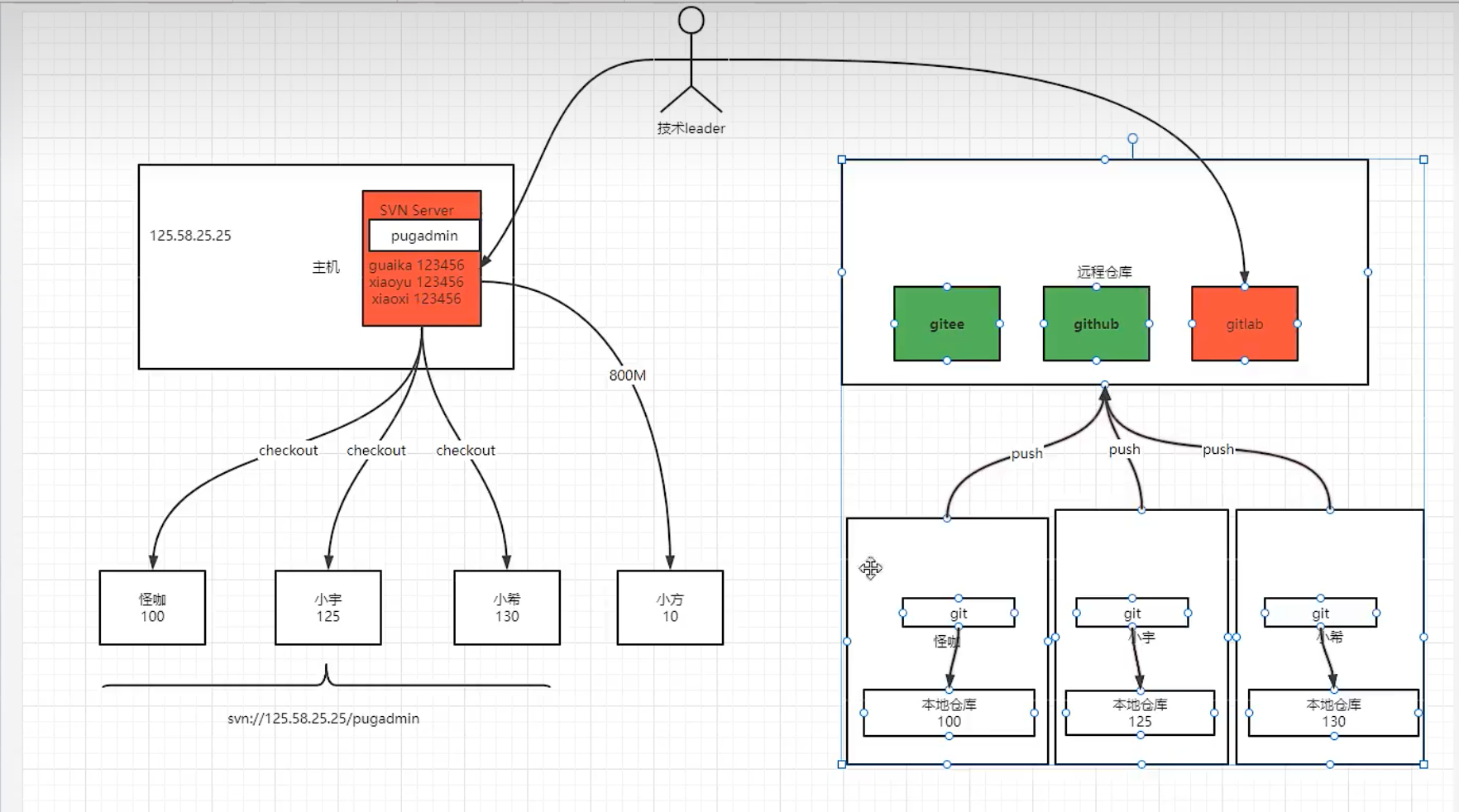Select the red SVN Server box
This screenshot has height=812, width=1459.
pyautogui.click(x=422, y=258)
